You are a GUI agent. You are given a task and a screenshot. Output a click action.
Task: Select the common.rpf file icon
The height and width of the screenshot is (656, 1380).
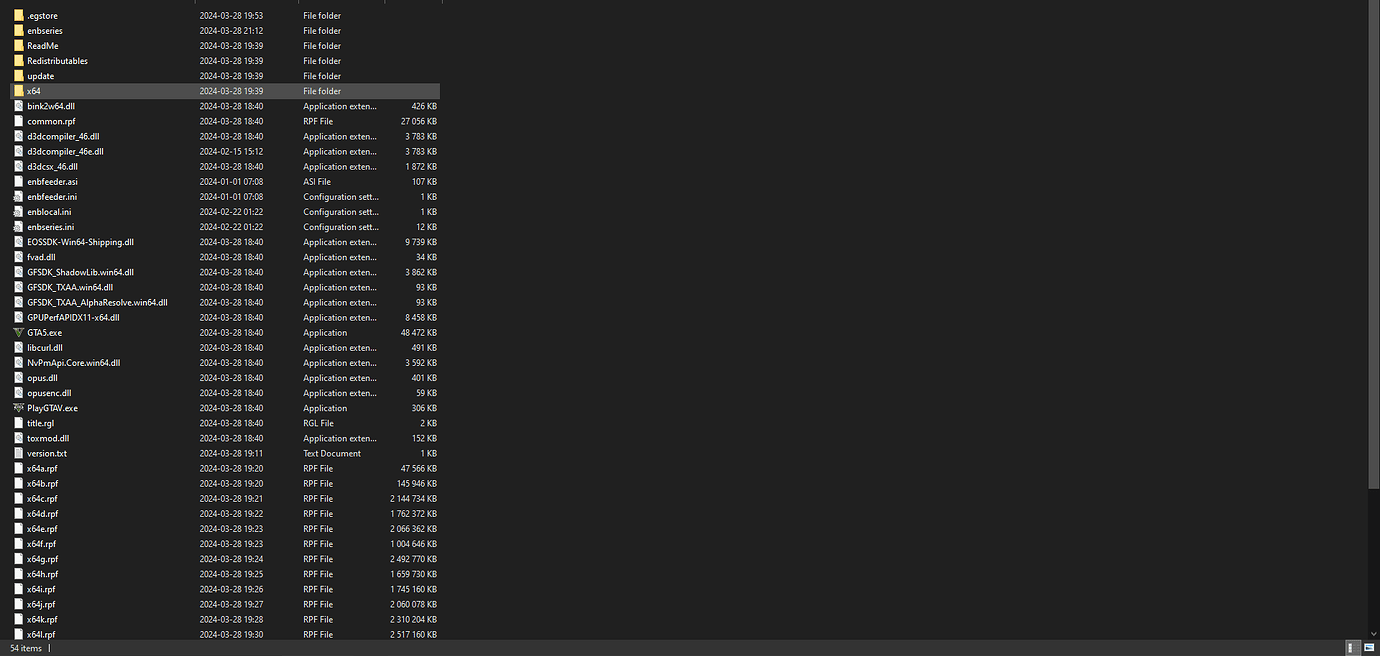click(x=18, y=121)
